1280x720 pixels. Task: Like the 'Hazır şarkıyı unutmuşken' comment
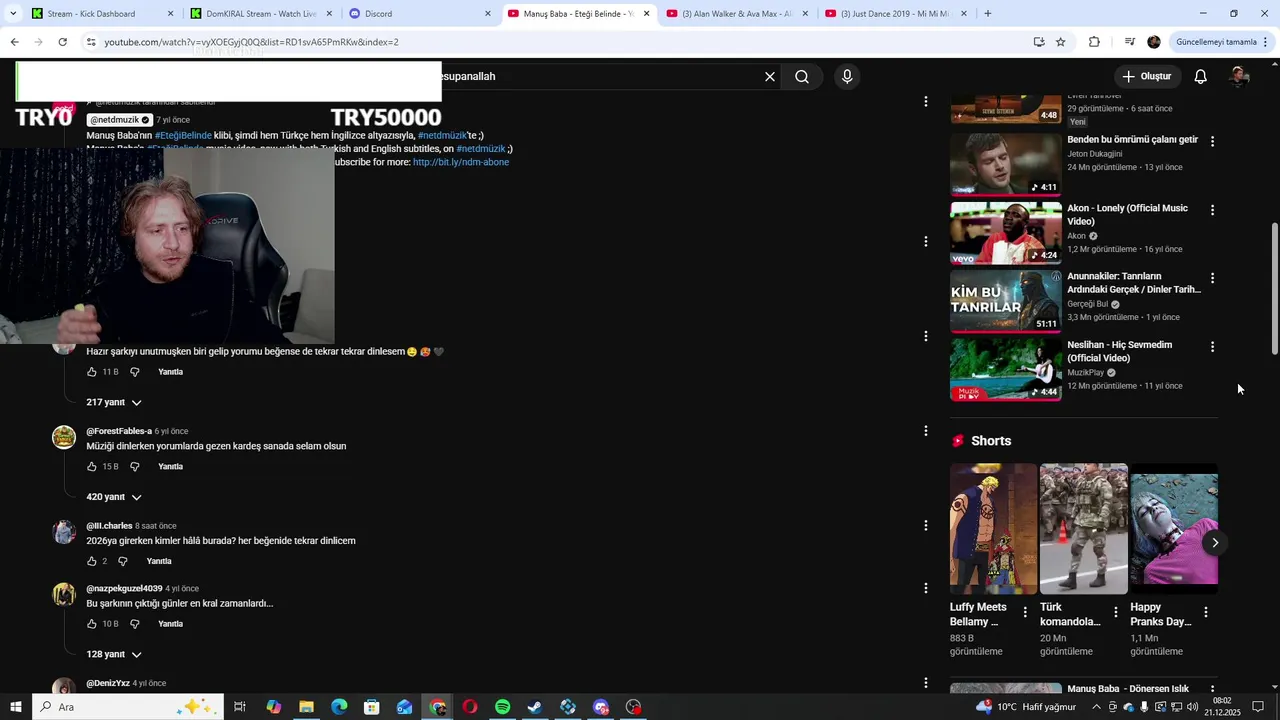point(92,372)
